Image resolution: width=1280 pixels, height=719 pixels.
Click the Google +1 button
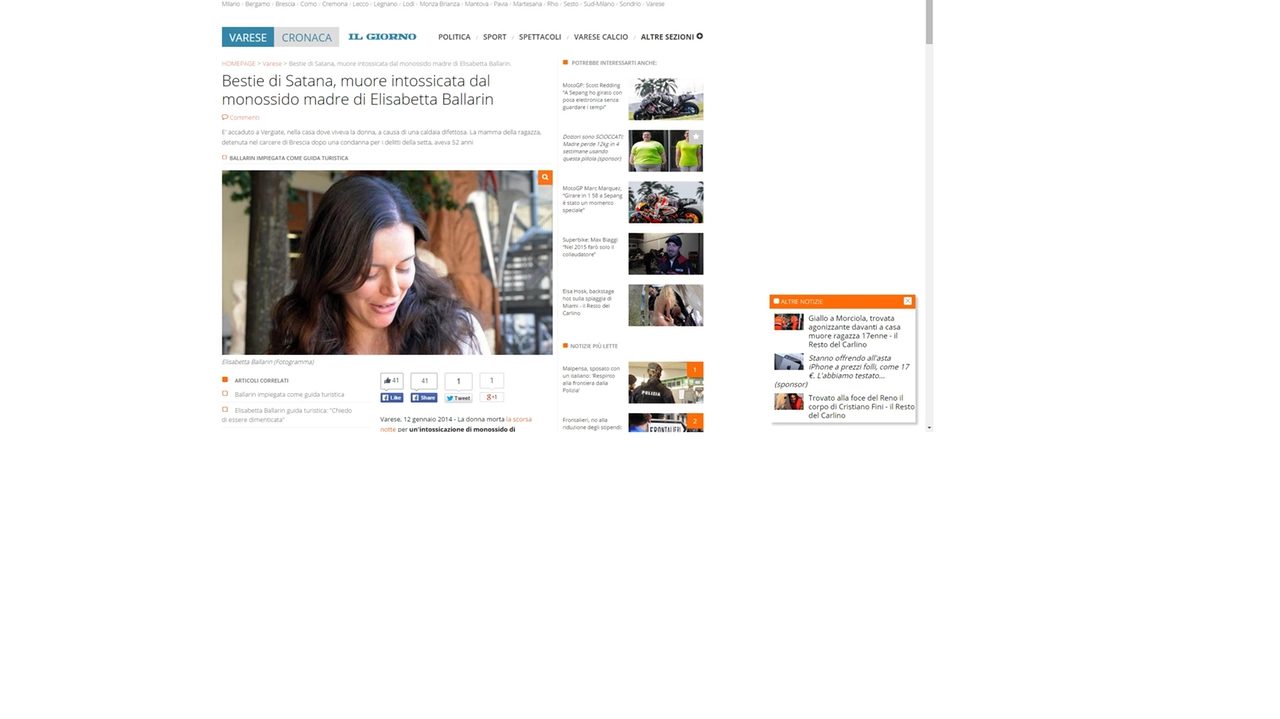490,397
